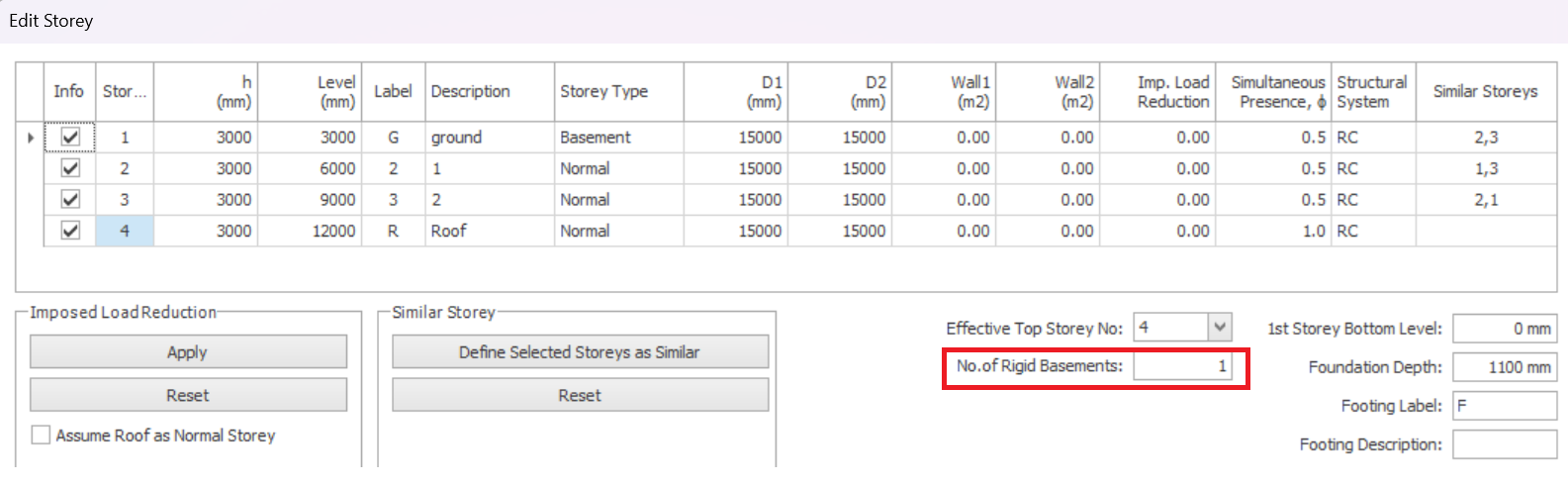The width and height of the screenshot is (1568, 485).
Task: Click the No. of Rigid Basements field
Action: click(1182, 367)
